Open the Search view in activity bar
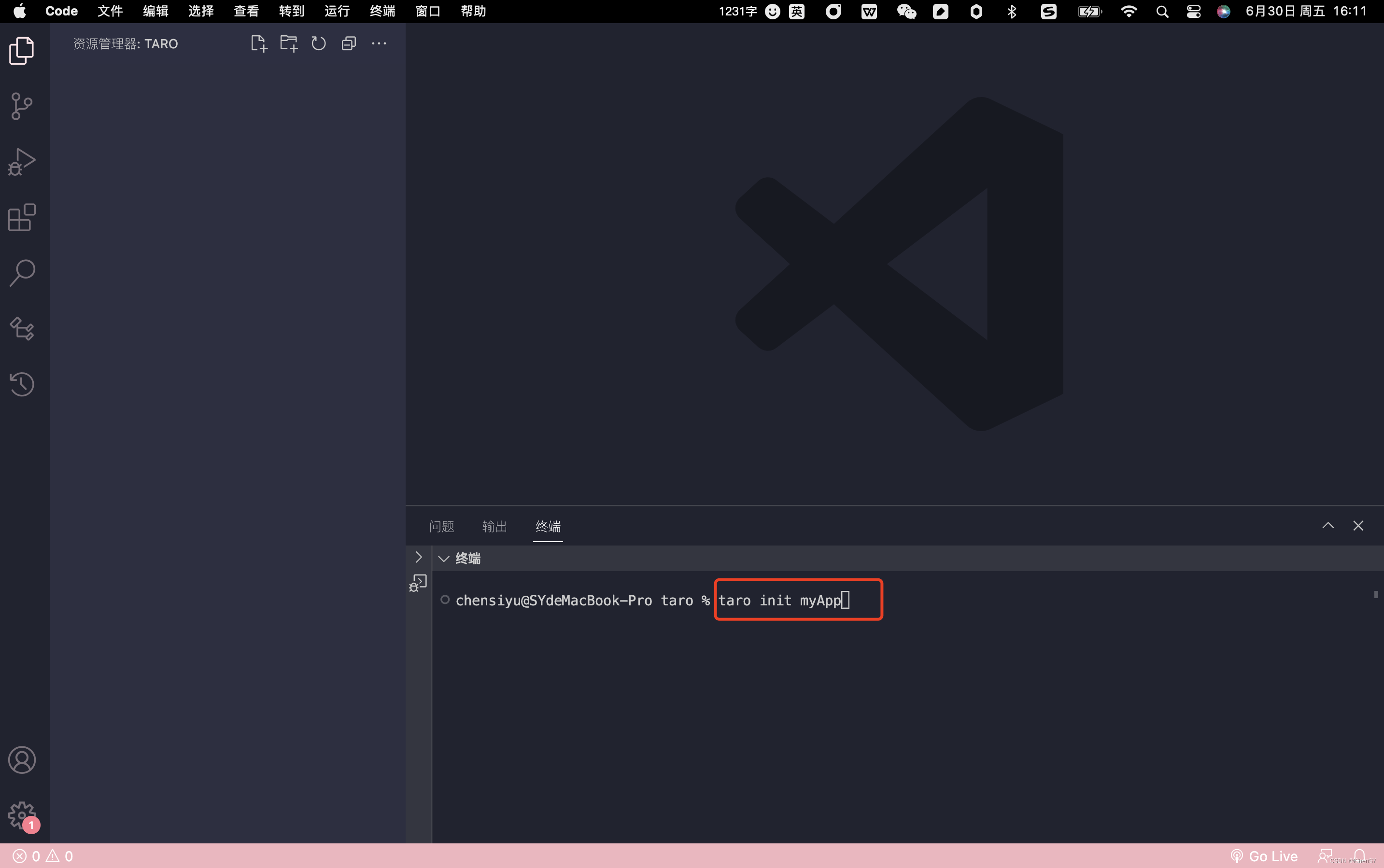This screenshot has width=1384, height=868. 22,273
